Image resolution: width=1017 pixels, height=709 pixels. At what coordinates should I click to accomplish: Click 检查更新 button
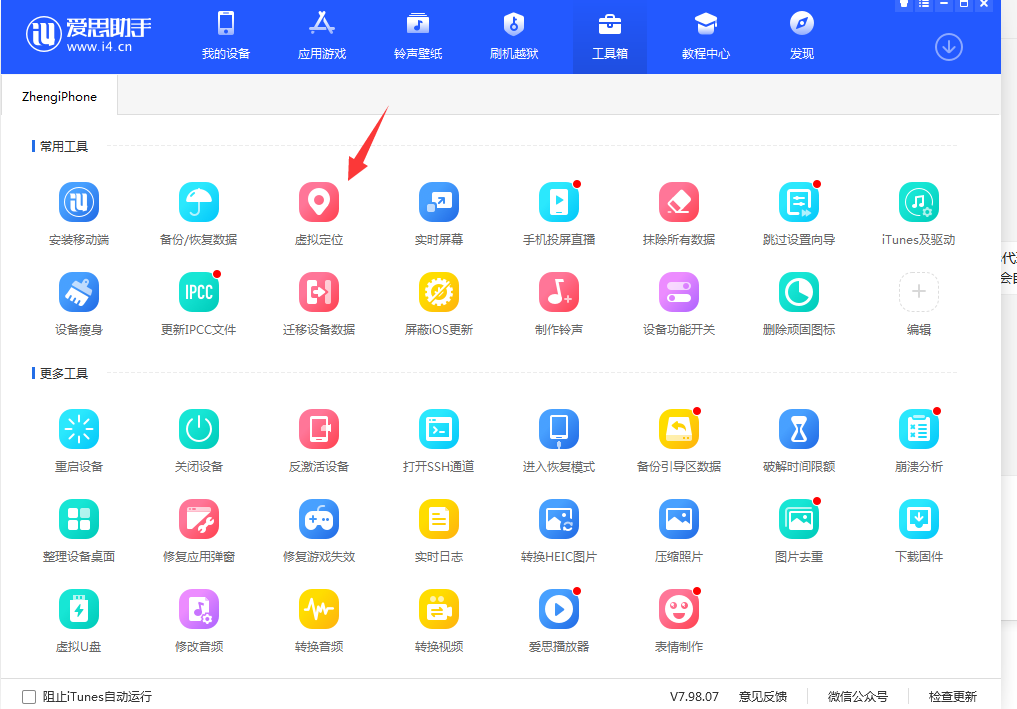(952, 697)
